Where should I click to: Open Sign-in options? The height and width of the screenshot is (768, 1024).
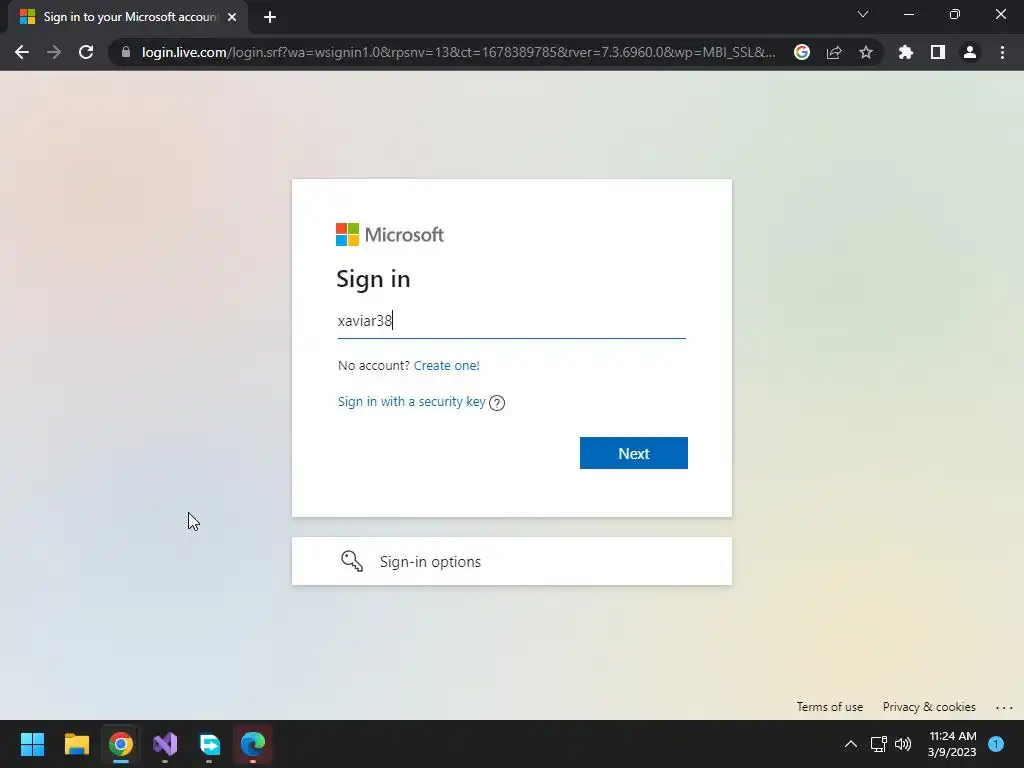[511, 561]
